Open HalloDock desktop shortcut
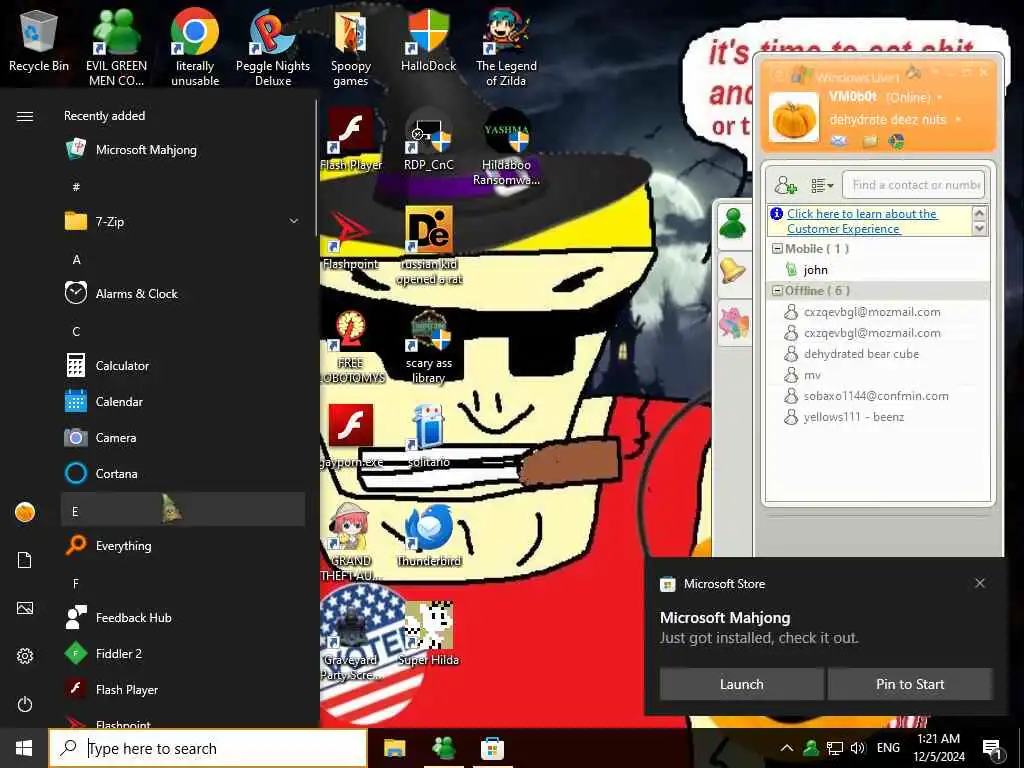Image resolution: width=1024 pixels, height=768 pixels. click(x=428, y=40)
